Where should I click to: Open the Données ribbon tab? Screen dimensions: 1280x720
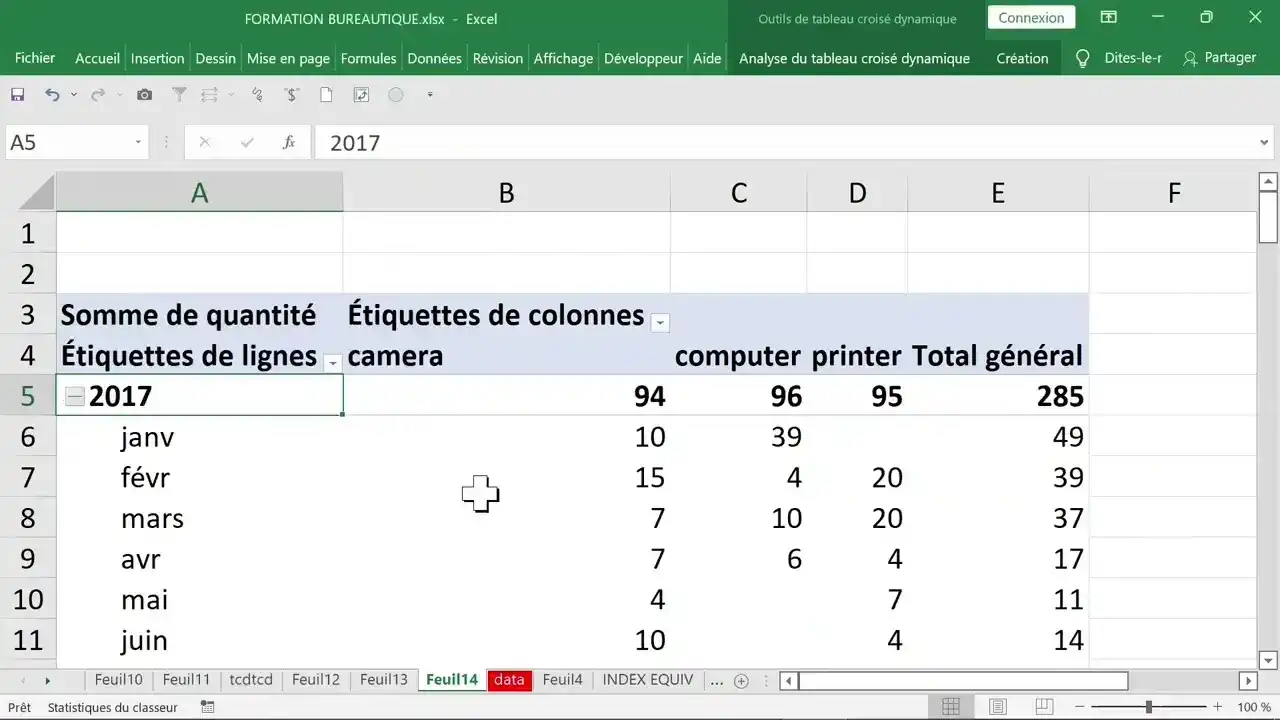pyautogui.click(x=434, y=58)
